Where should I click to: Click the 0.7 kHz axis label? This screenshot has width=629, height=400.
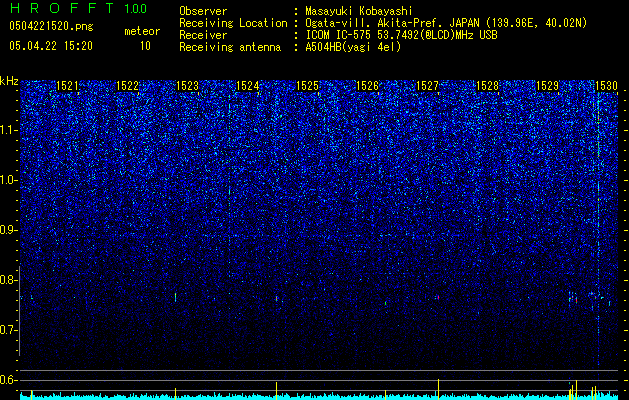(x=8, y=330)
